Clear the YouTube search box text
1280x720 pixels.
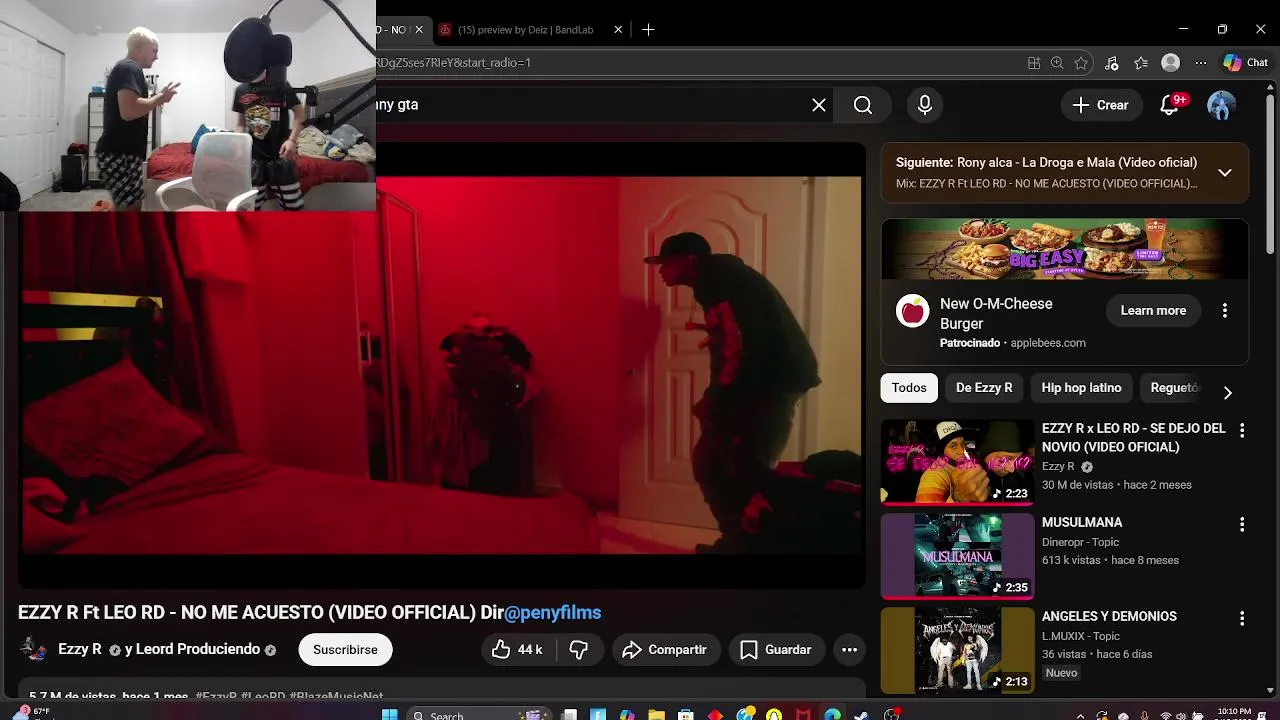pyautogui.click(x=819, y=105)
